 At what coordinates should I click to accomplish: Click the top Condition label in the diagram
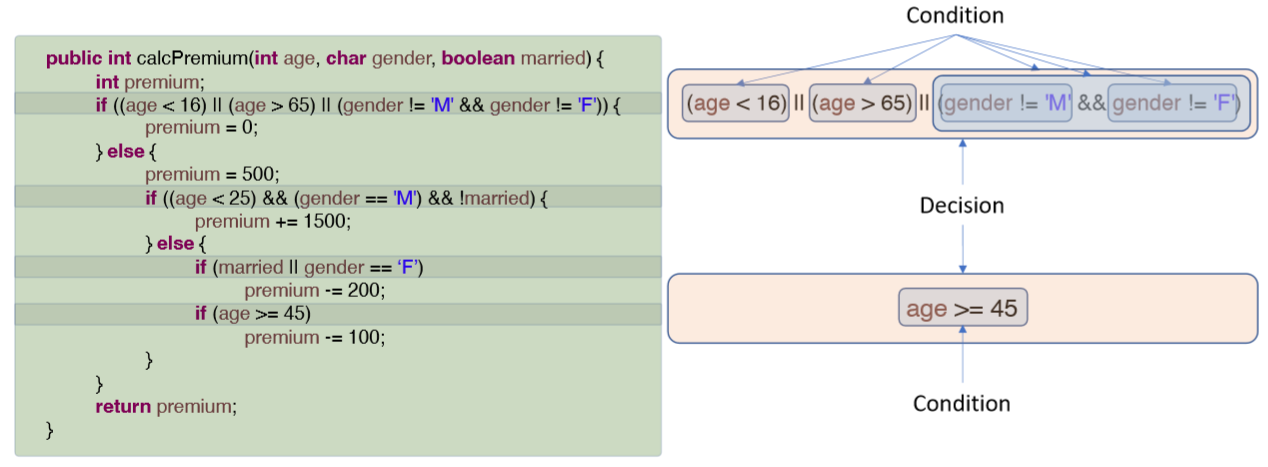[954, 15]
